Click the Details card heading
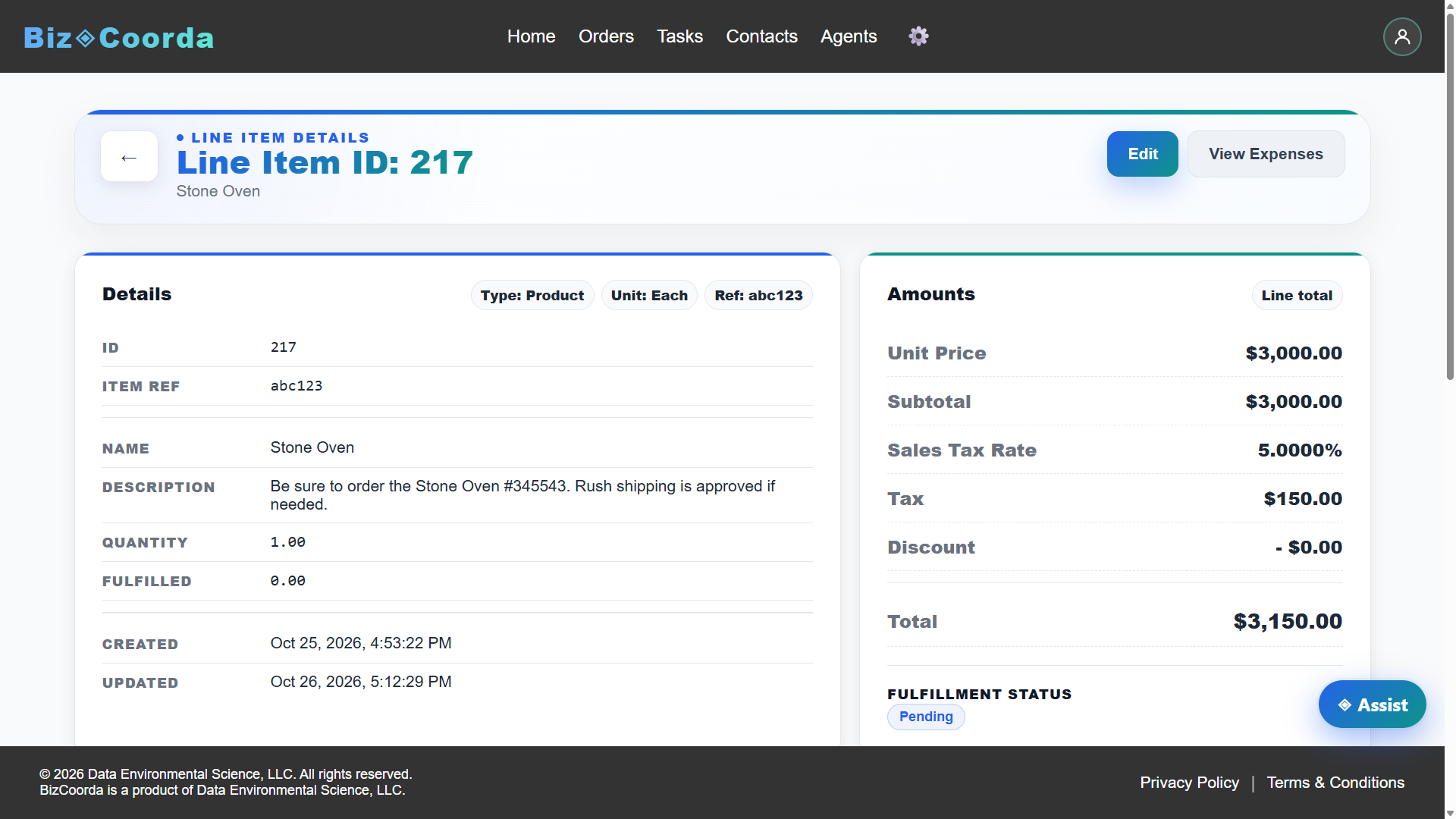This screenshot has height=819, width=1456. coord(137,294)
